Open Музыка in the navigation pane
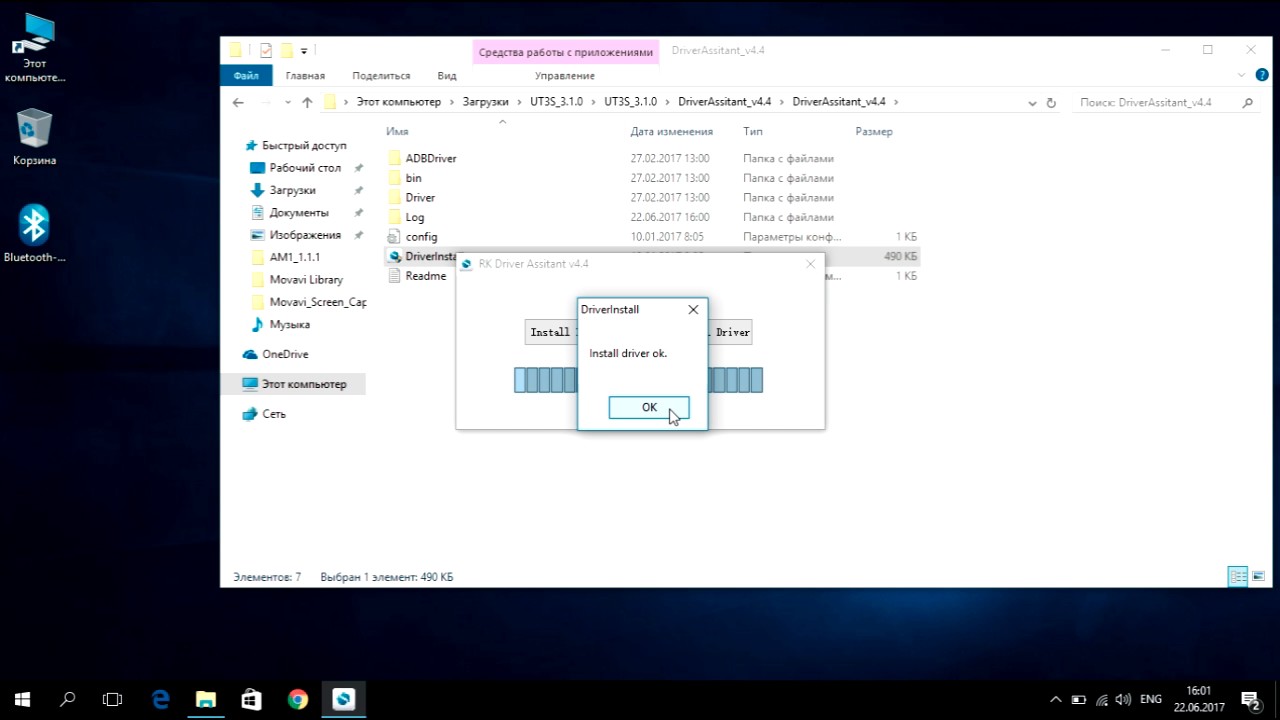 [x=289, y=325]
